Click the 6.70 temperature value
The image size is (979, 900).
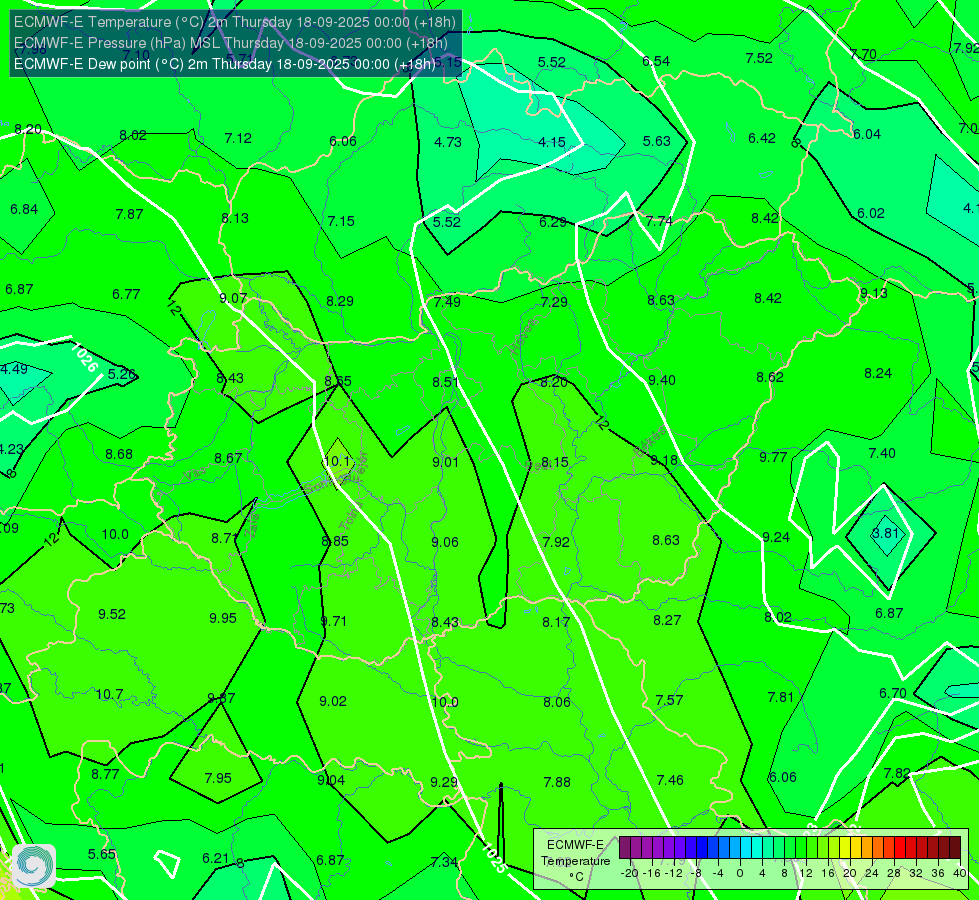click(893, 693)
